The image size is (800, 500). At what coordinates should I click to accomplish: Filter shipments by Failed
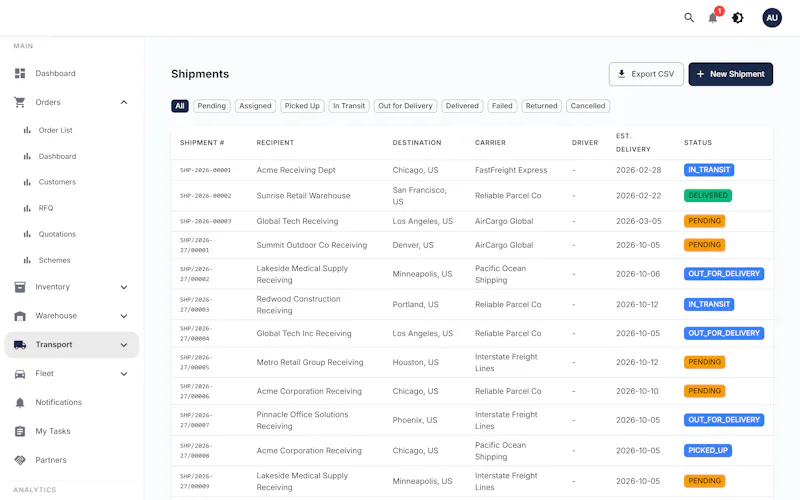coord(502,106)
